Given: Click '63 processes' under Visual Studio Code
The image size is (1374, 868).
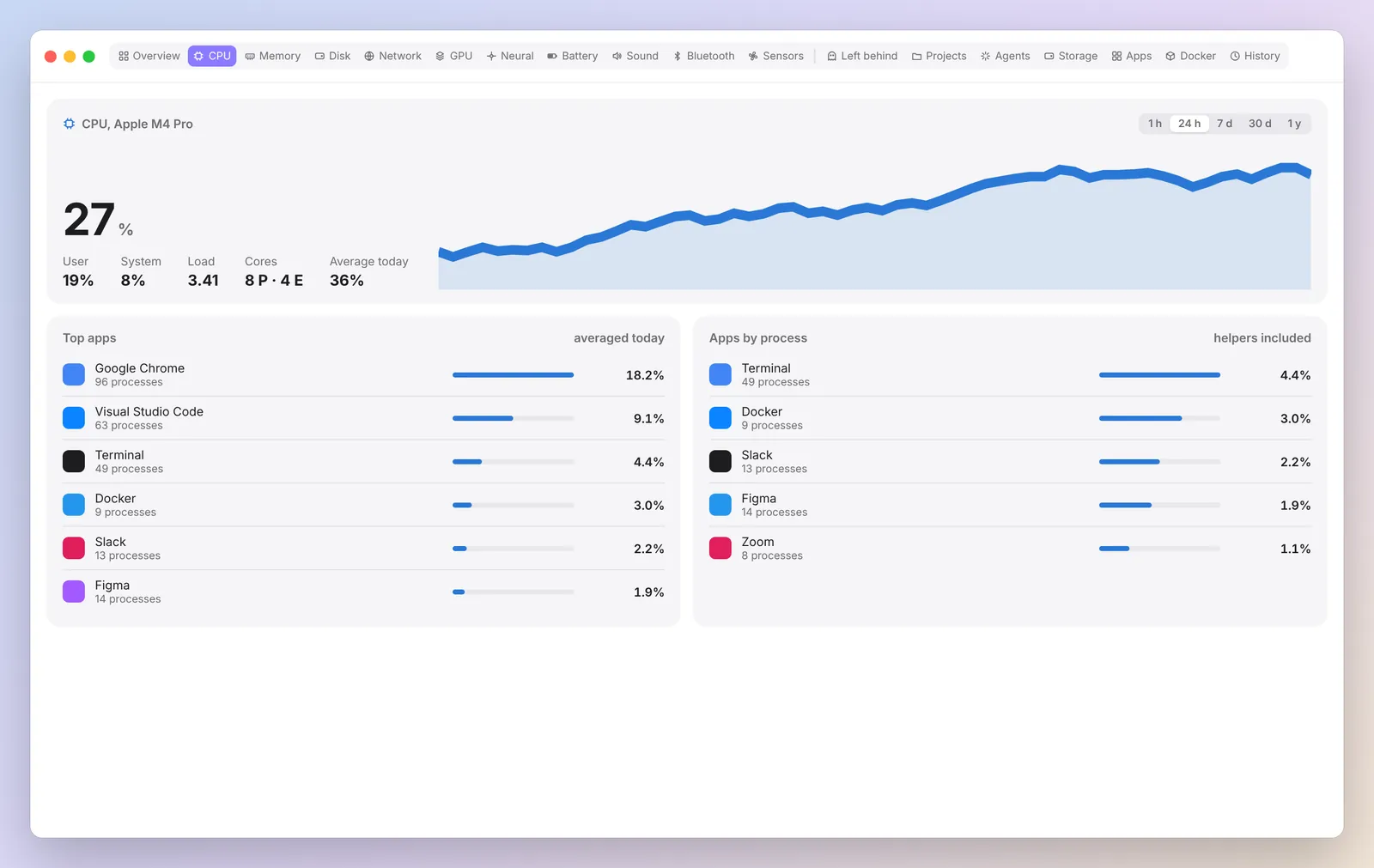Looking at the screenshot, I should coord(129,426).
